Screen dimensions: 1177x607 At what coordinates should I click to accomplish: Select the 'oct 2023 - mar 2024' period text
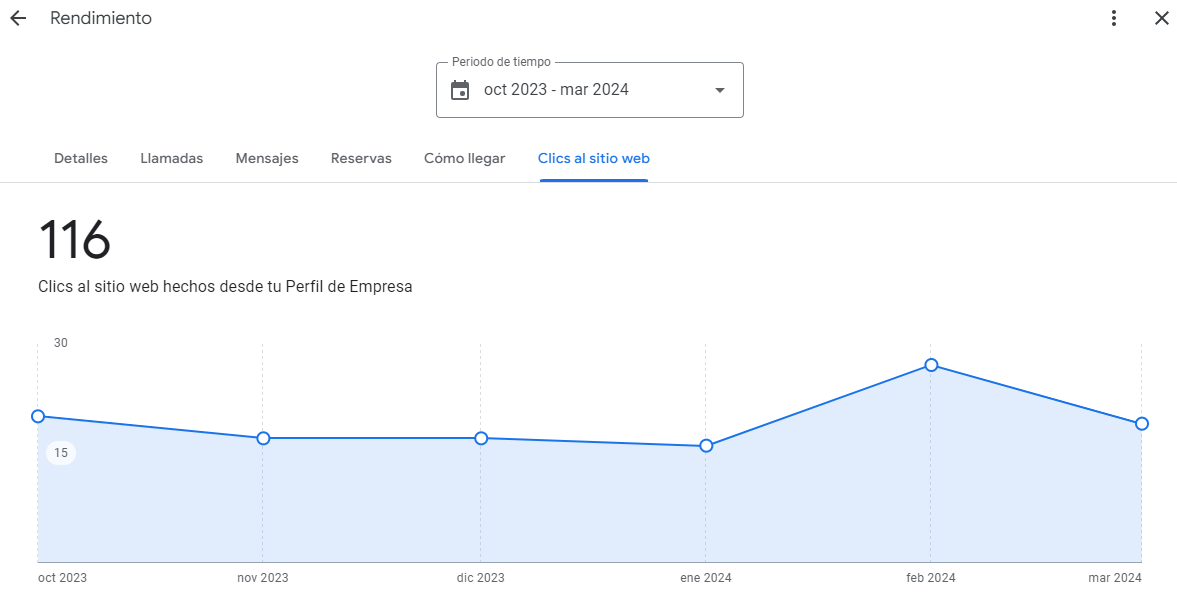point(556,90)
